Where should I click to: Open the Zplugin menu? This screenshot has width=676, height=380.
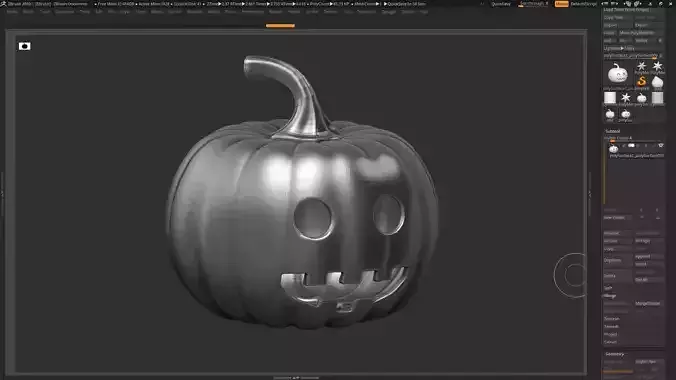(388, 12)
